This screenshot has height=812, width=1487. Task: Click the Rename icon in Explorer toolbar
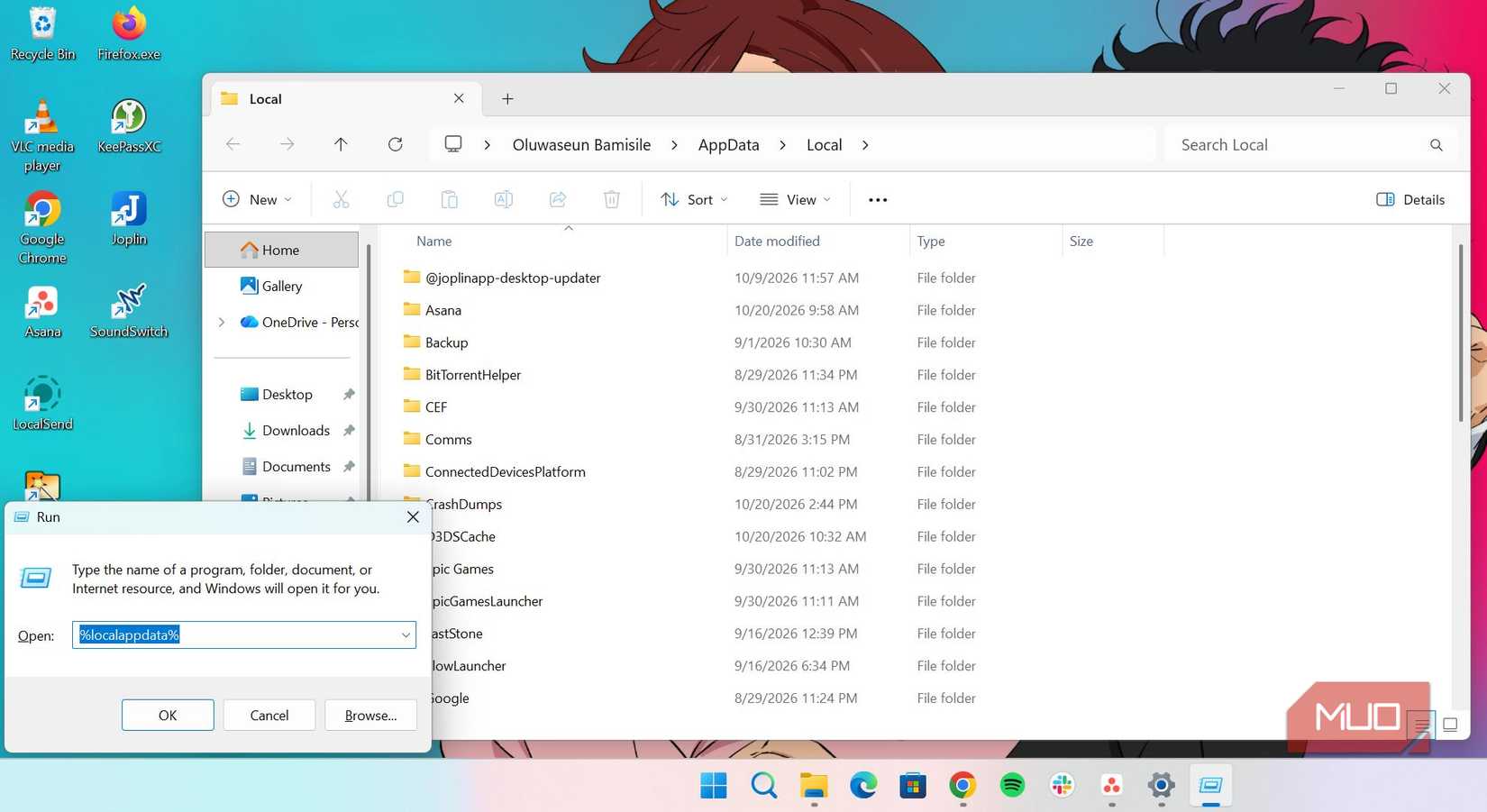point(503,199)
